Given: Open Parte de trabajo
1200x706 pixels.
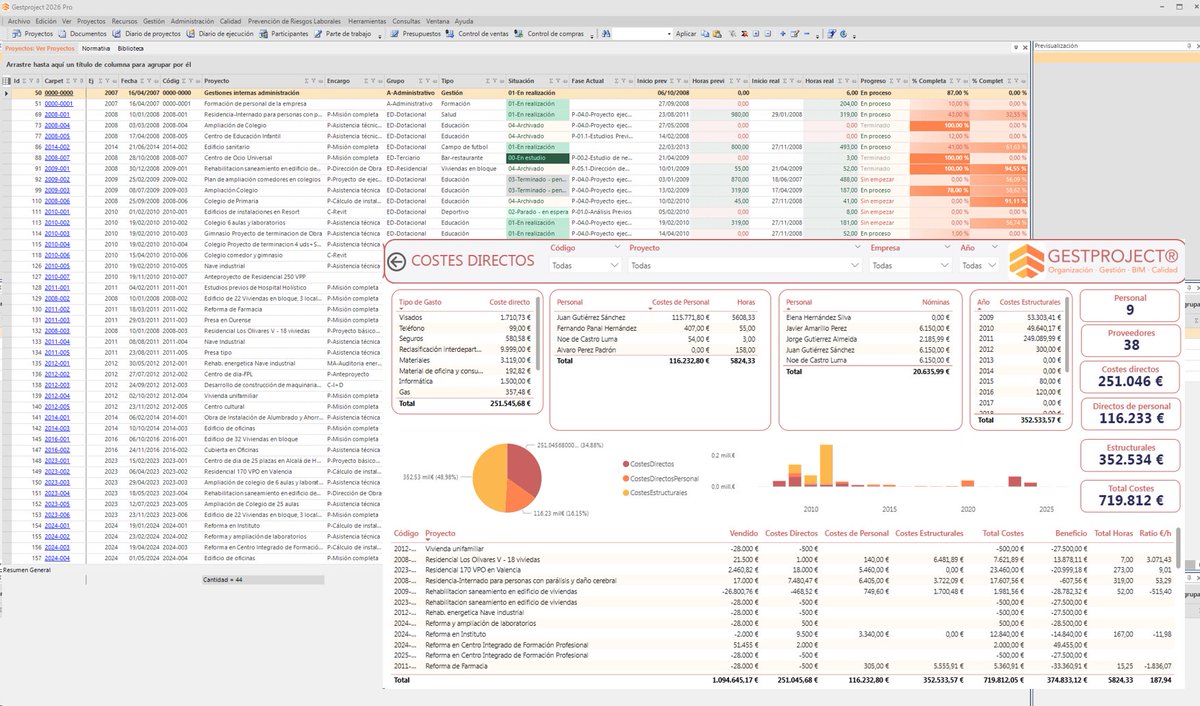Looking at the screenshot, I should click(341, 33).
